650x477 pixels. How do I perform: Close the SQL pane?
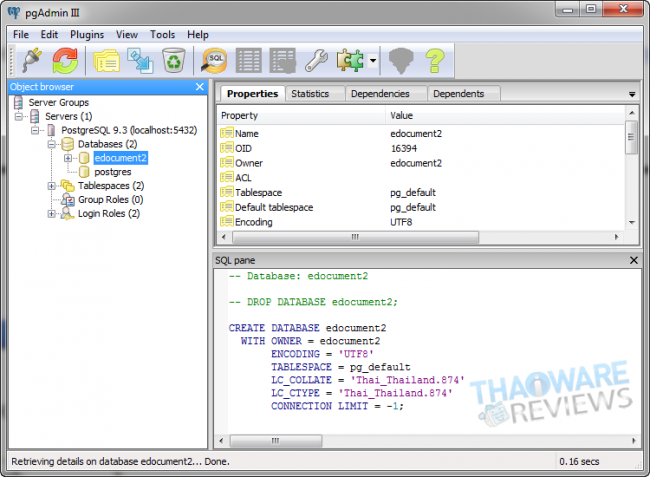click(633, 260)
